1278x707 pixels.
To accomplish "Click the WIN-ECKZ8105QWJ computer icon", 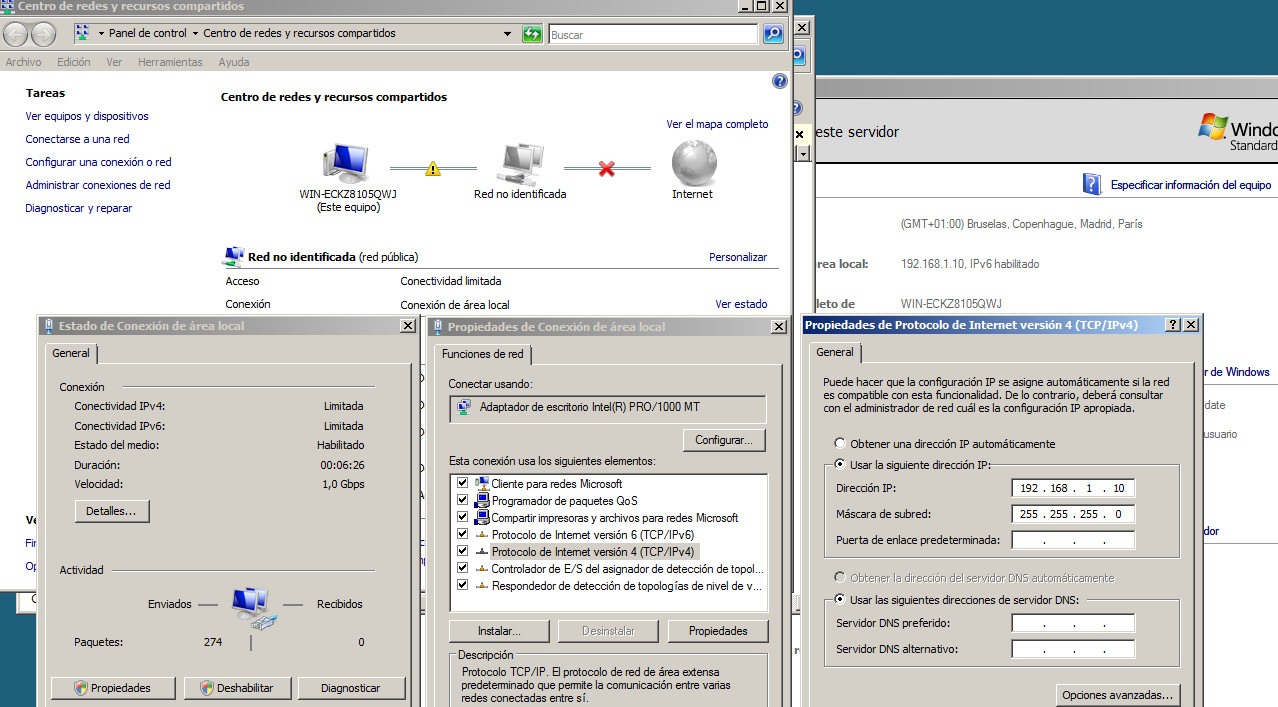I will (347, 162).
